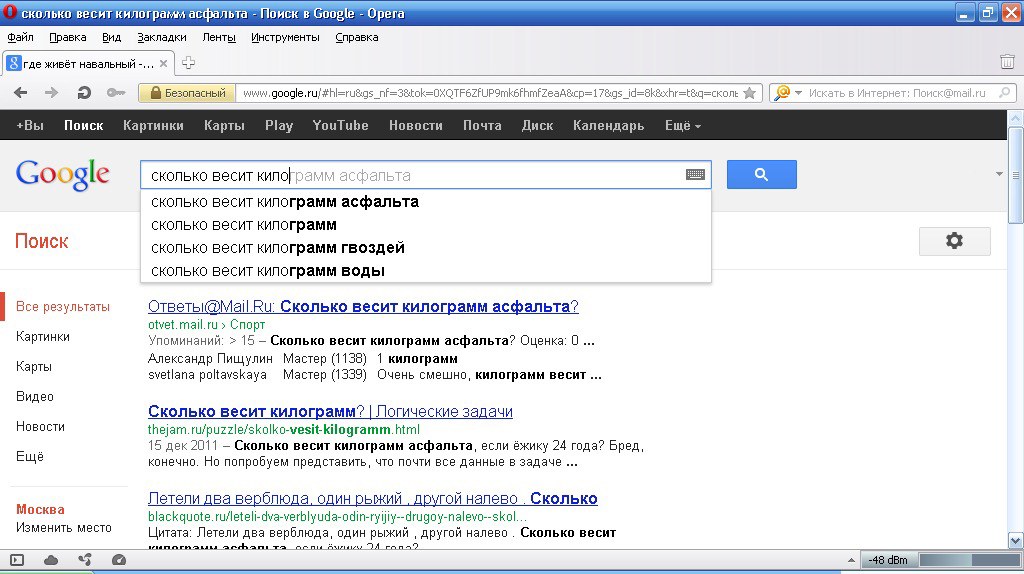Image resolution: width=1024 pixels, height=574 pixels.
Task: Click "Поиск" in the black Google bar
Action: tap(84, 125)
